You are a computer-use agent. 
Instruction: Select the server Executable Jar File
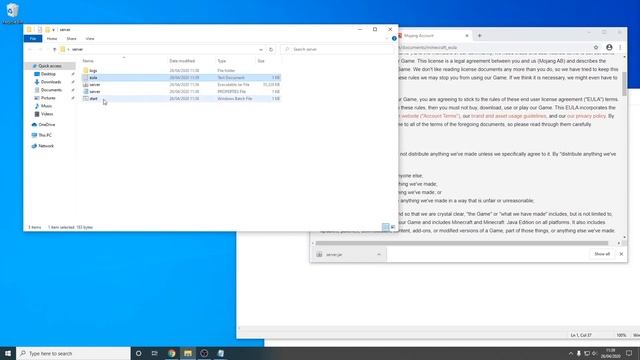181,84
